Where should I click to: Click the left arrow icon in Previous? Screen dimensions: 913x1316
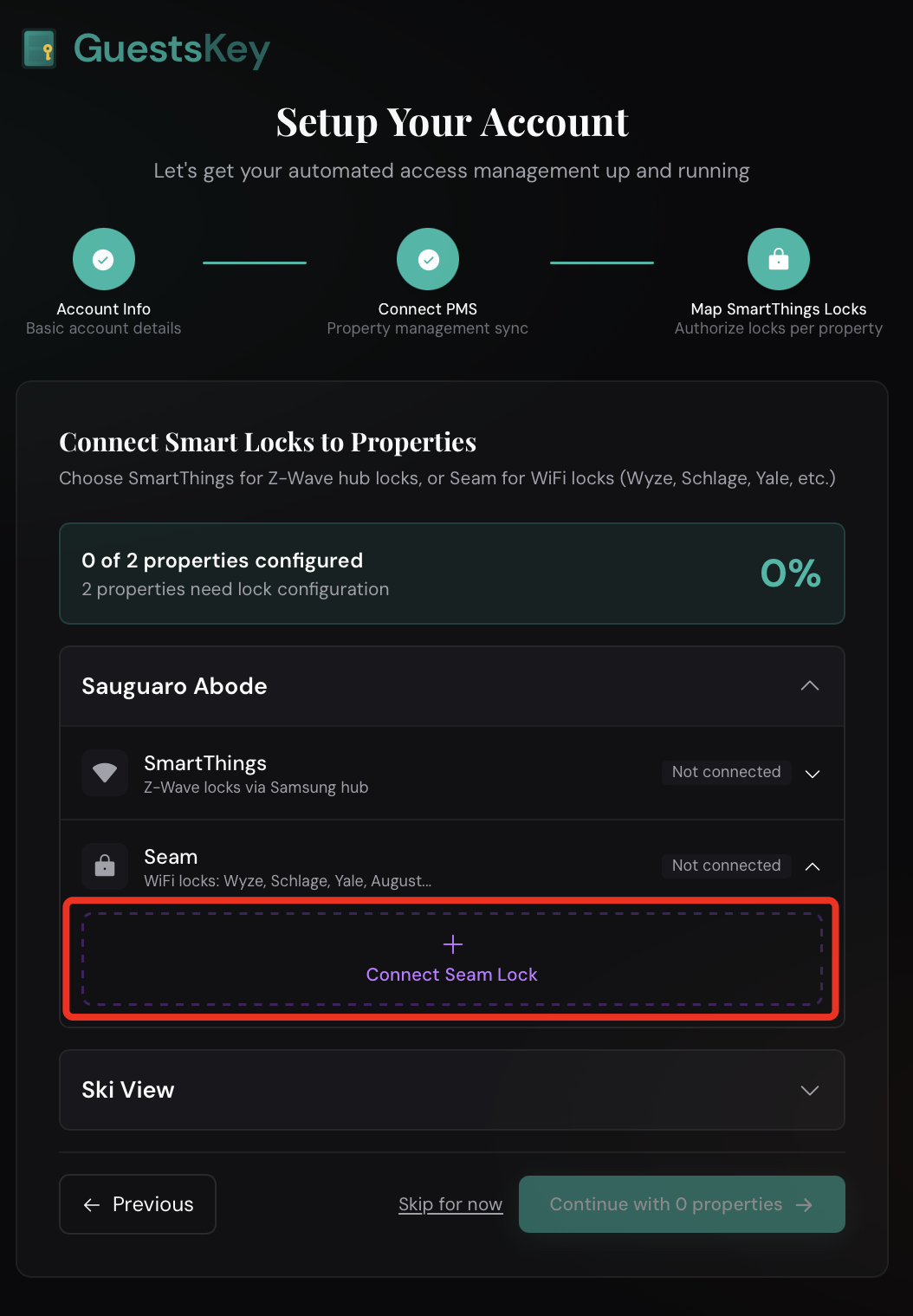coord(92,1204)
